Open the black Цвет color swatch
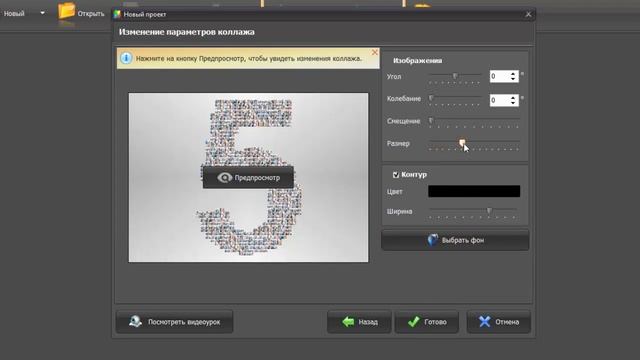The image size is (640, 360). click(474, 191)
